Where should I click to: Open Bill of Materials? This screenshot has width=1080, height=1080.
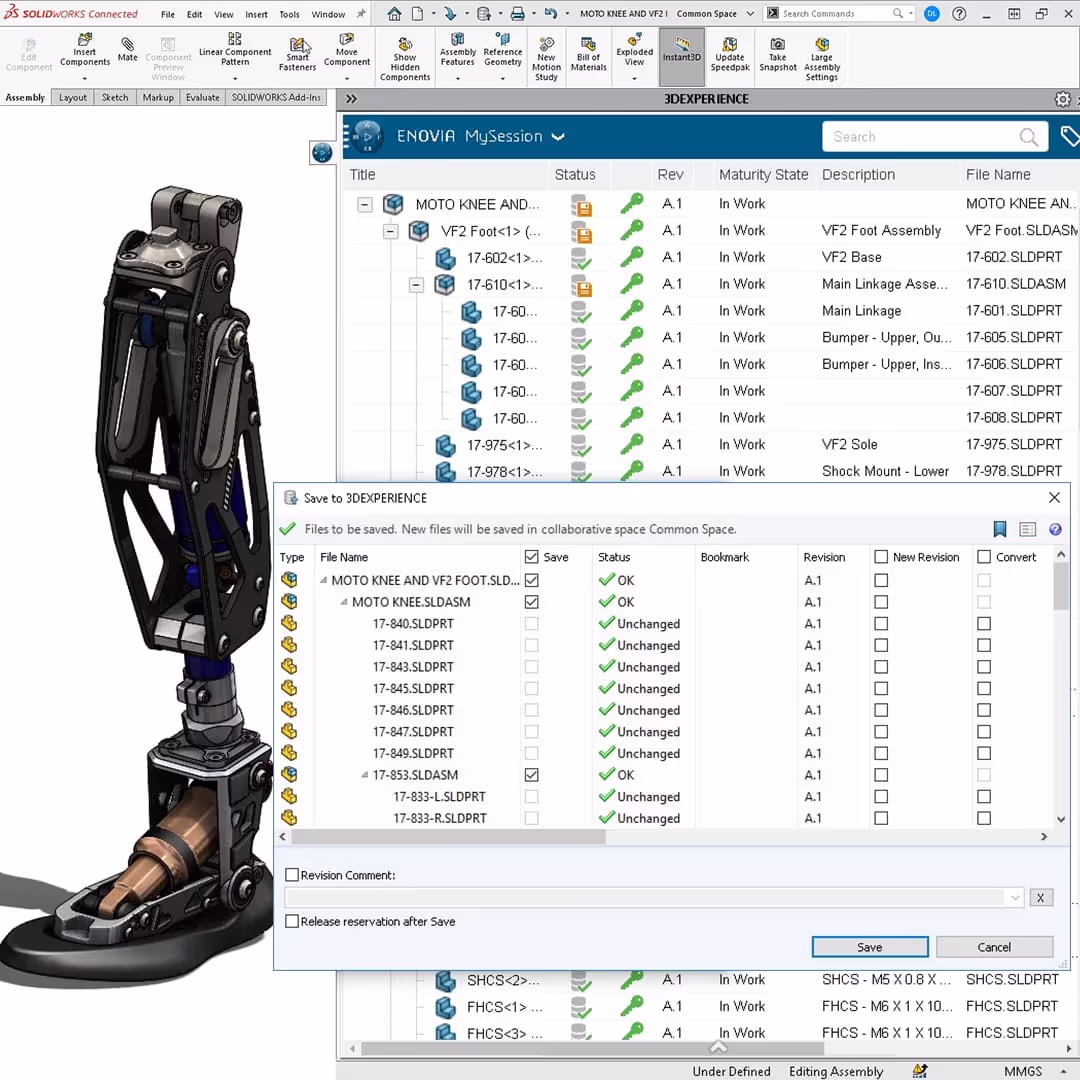(588, 54)
